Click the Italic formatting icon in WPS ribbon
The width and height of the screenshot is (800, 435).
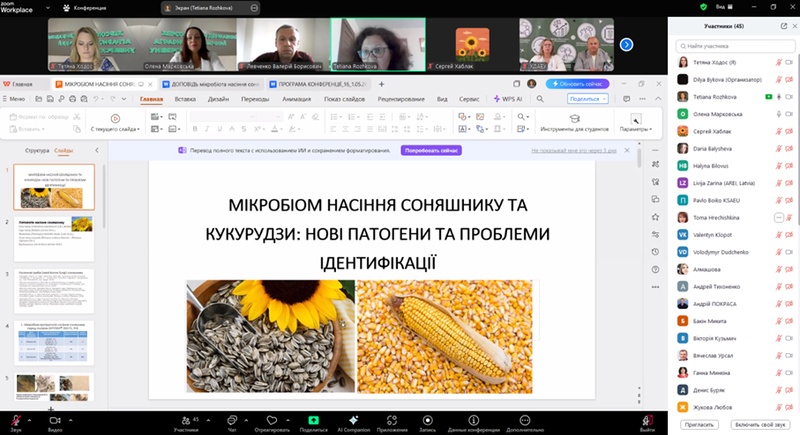207,129
